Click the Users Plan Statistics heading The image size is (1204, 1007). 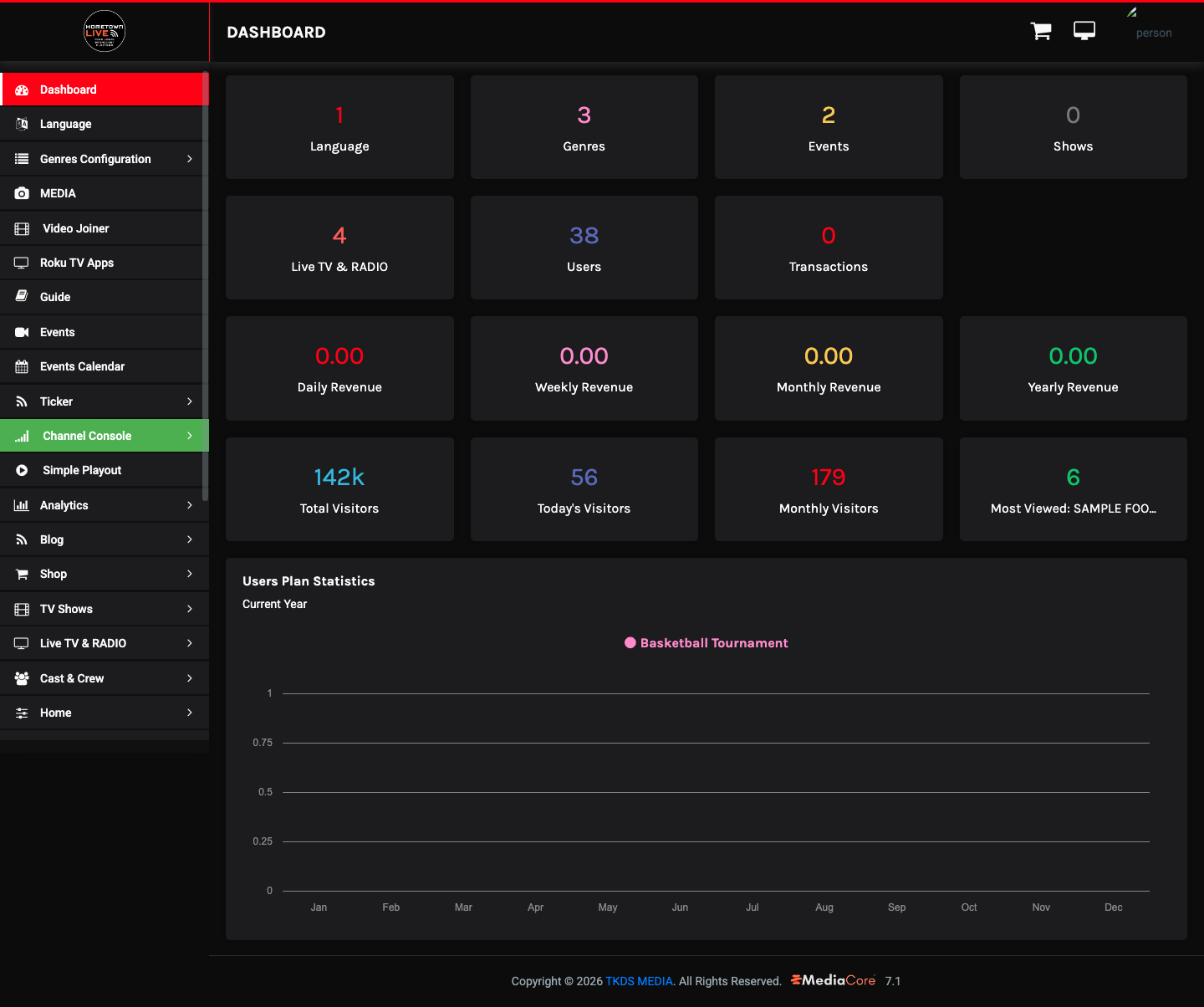309,581
